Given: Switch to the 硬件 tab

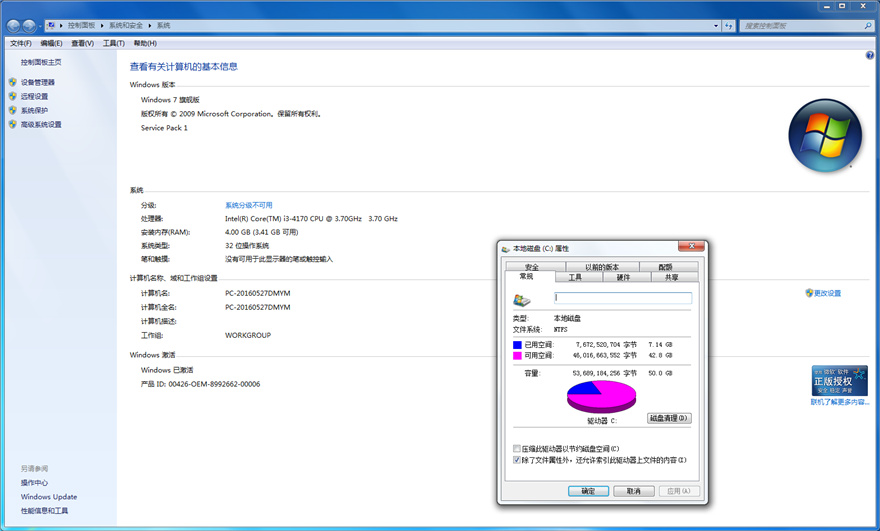Looking at the screenshot, I should click(626, 277).
